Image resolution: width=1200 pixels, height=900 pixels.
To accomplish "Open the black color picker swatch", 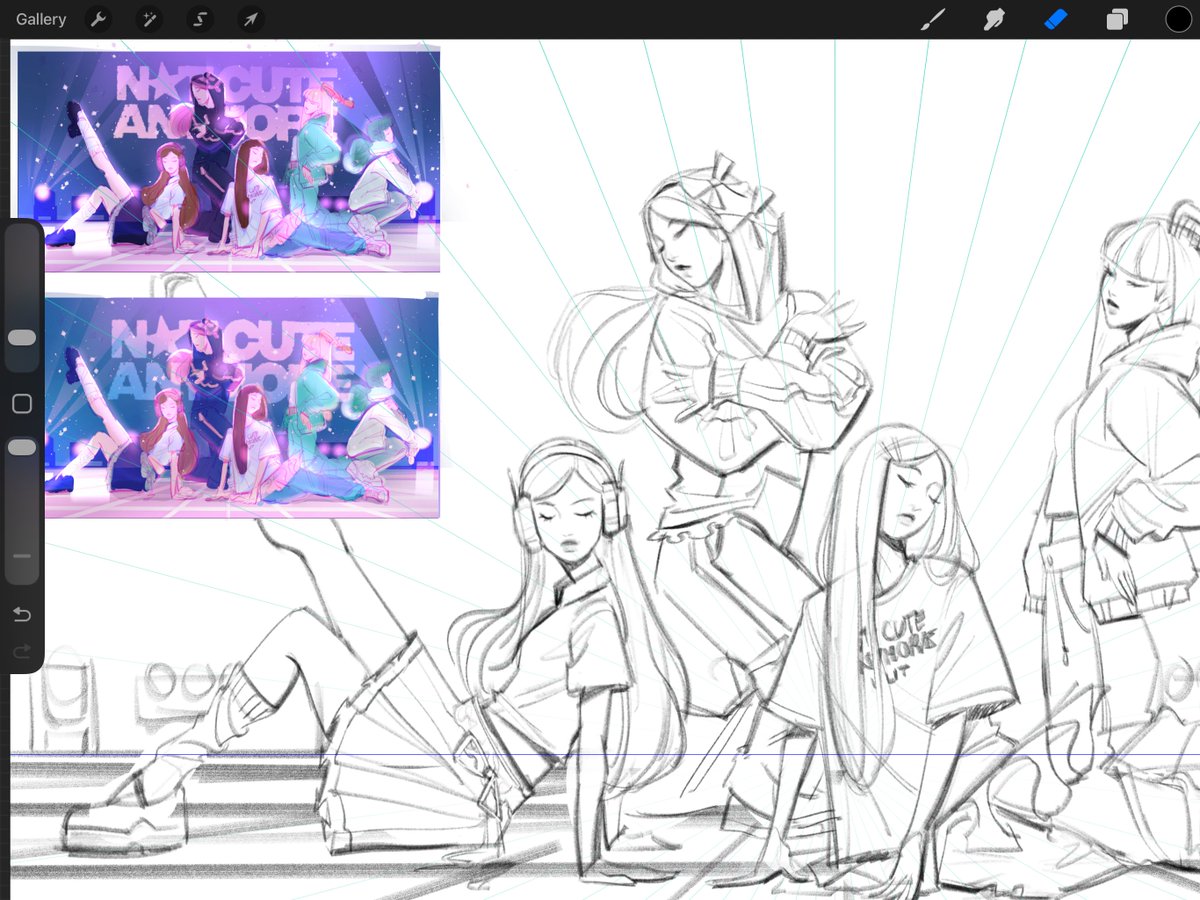I will (1178, 19).
